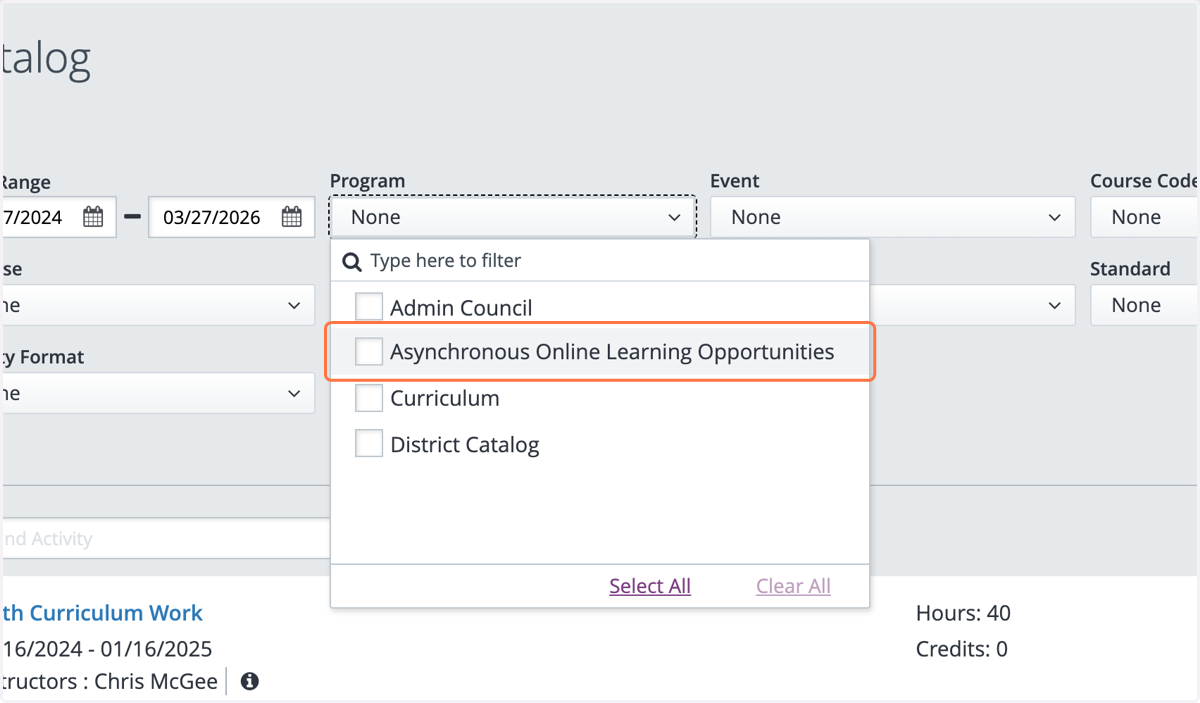1200x703 pixels.
Task: Select the Admin Council option label
Action: tap(461, 308)
